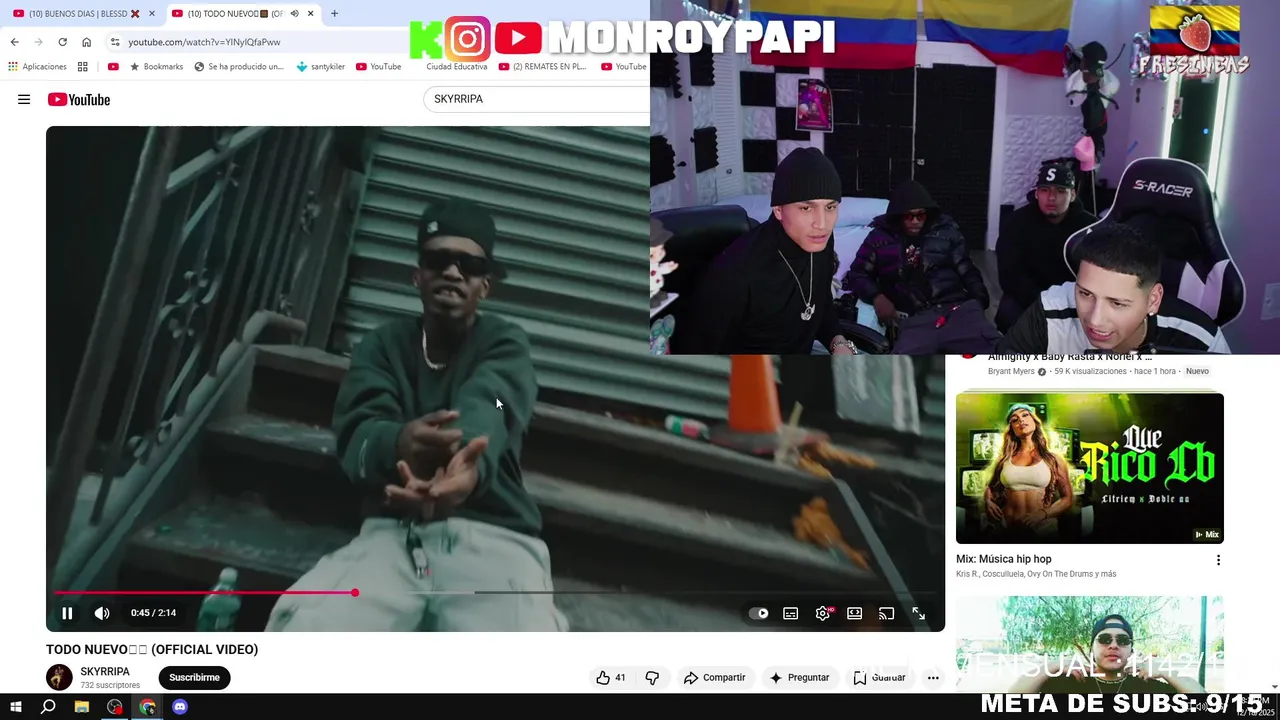Open a new browser tab

tap(334, 13)
